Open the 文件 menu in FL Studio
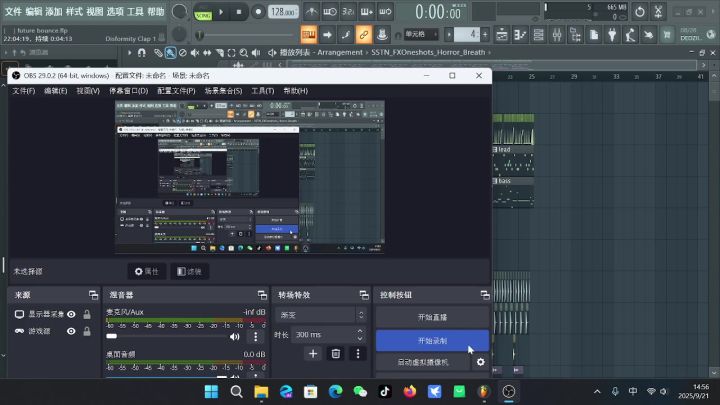 tap(13, 11)
